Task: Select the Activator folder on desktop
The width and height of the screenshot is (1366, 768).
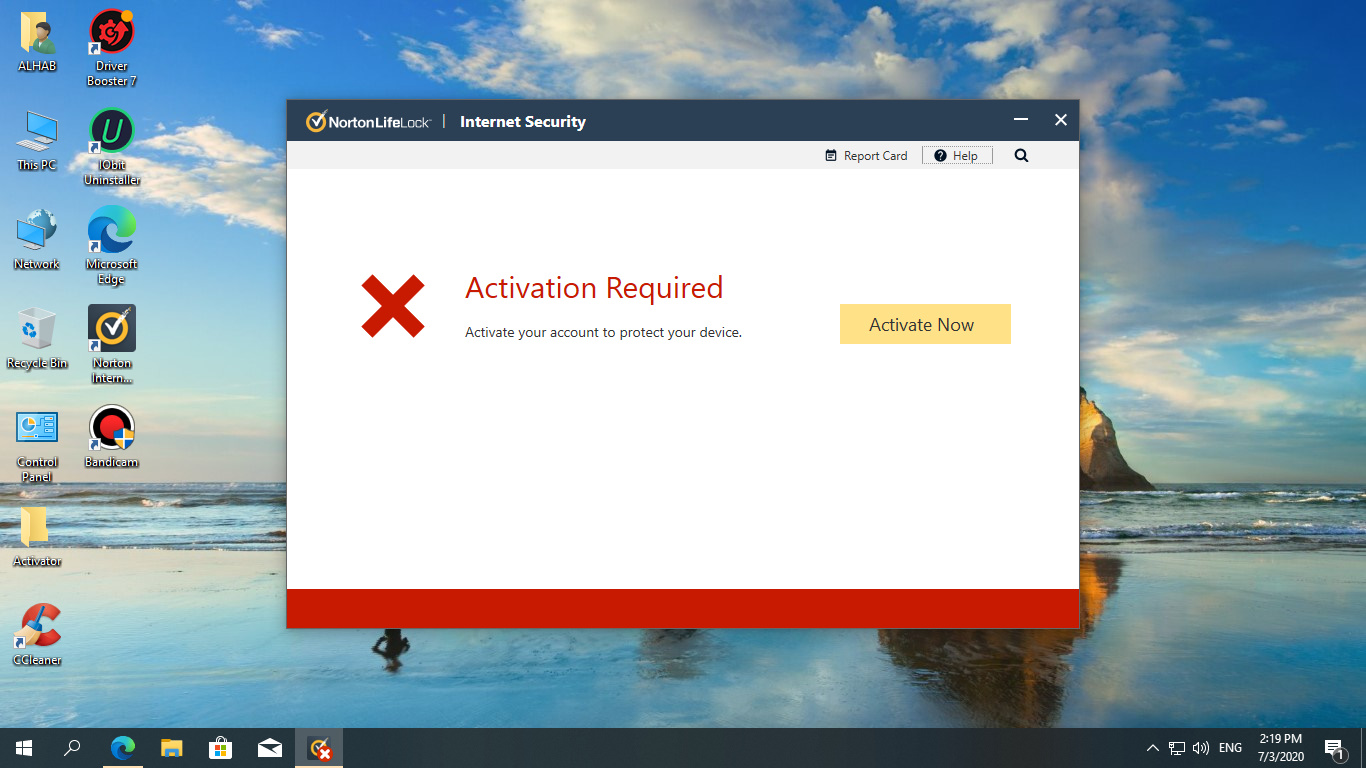Action: 37,537
